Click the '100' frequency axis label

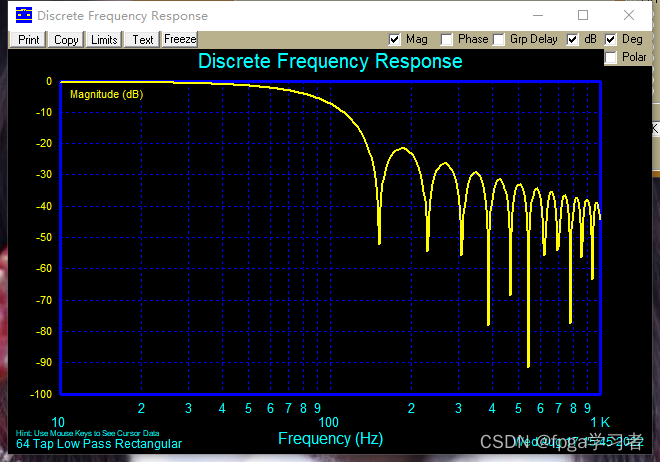click(328, 422)
